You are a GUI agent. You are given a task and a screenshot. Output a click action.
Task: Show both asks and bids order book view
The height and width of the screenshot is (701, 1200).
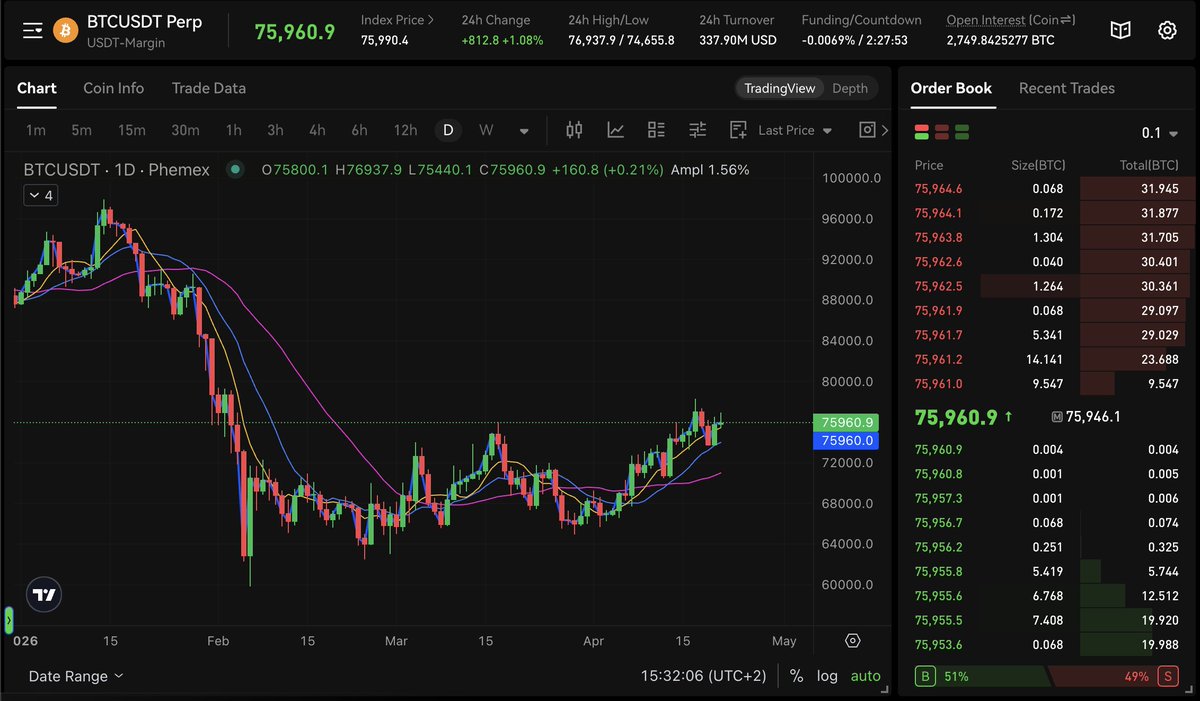922,132
